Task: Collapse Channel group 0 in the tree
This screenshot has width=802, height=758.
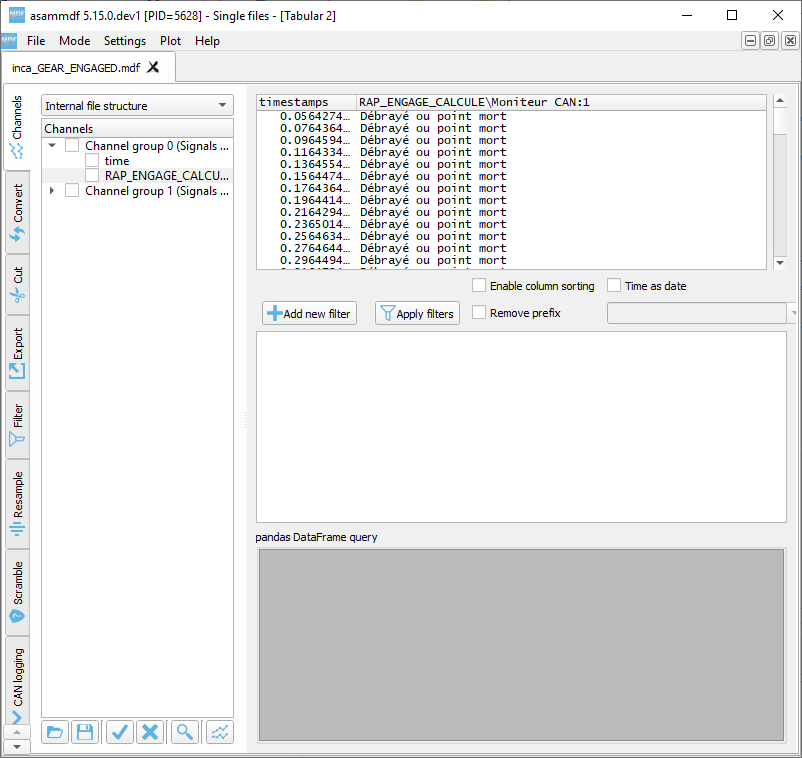Action: (x=51, y=145)
